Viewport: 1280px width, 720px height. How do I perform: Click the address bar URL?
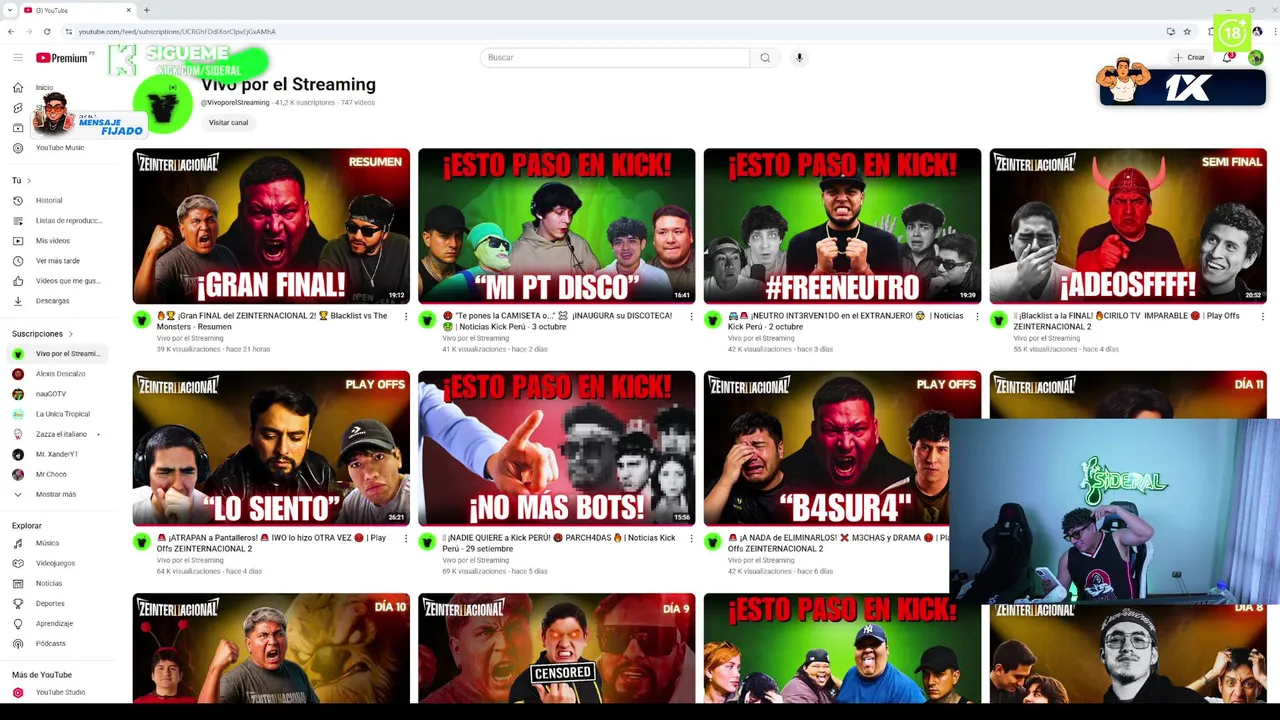(177, 31)
